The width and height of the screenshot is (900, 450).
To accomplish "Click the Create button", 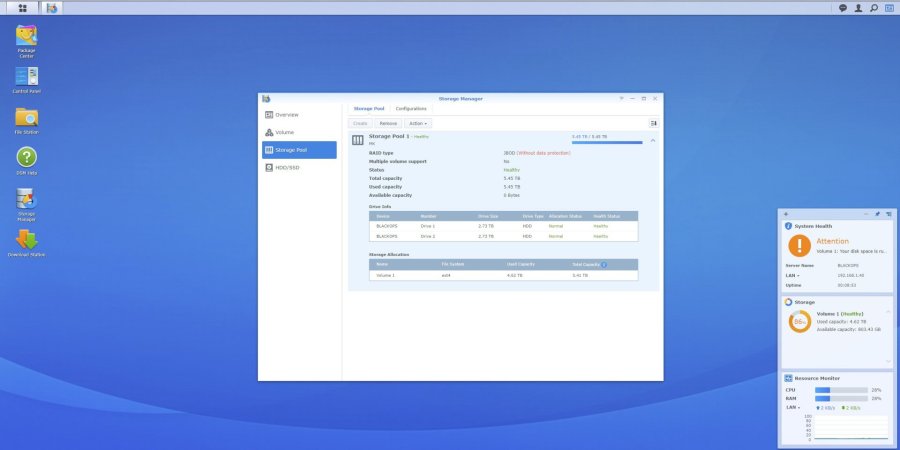I will [360, 123].
